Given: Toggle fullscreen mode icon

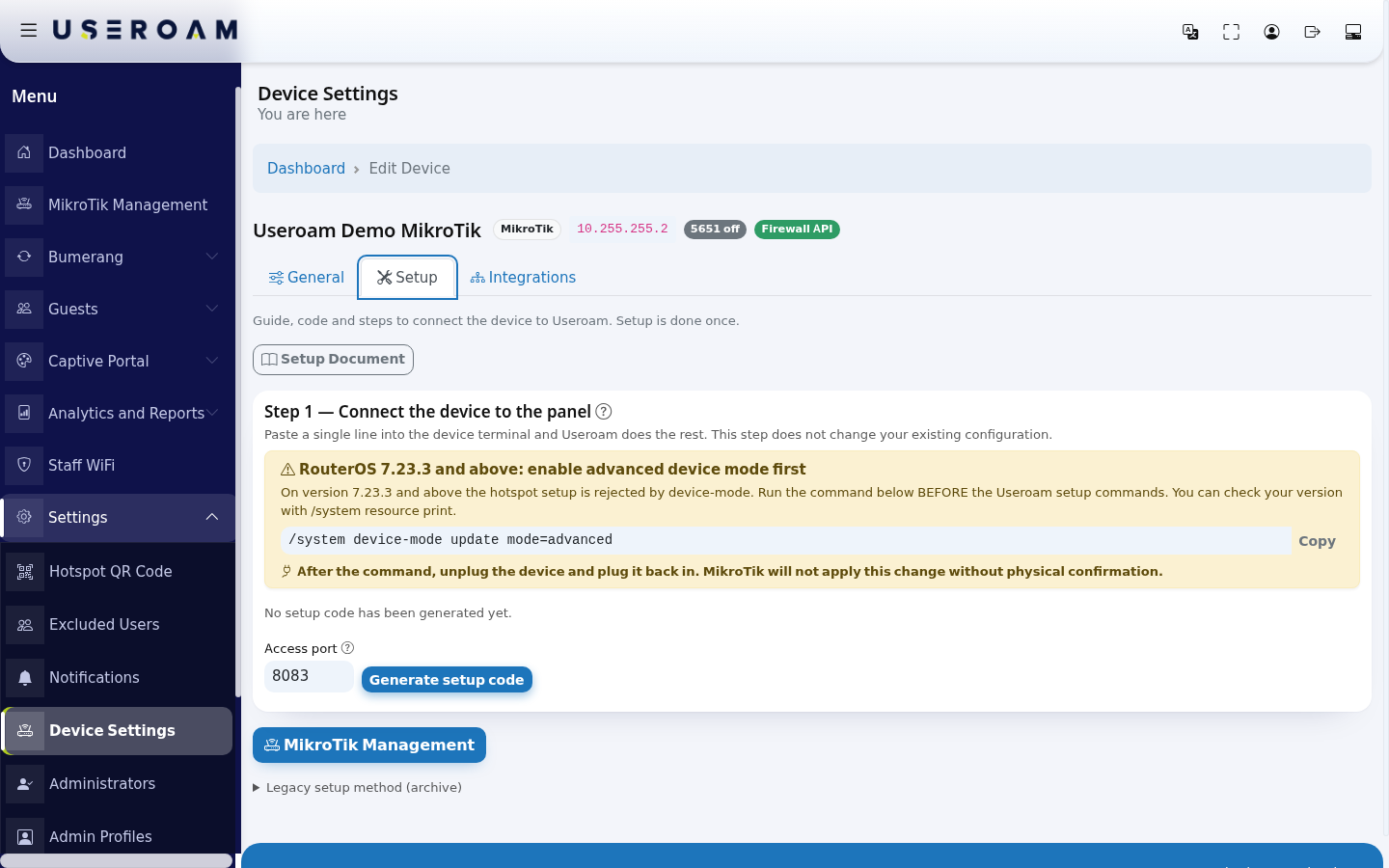Looking at the screenshot, I should pyautogui.click(x=1231, y=32).
